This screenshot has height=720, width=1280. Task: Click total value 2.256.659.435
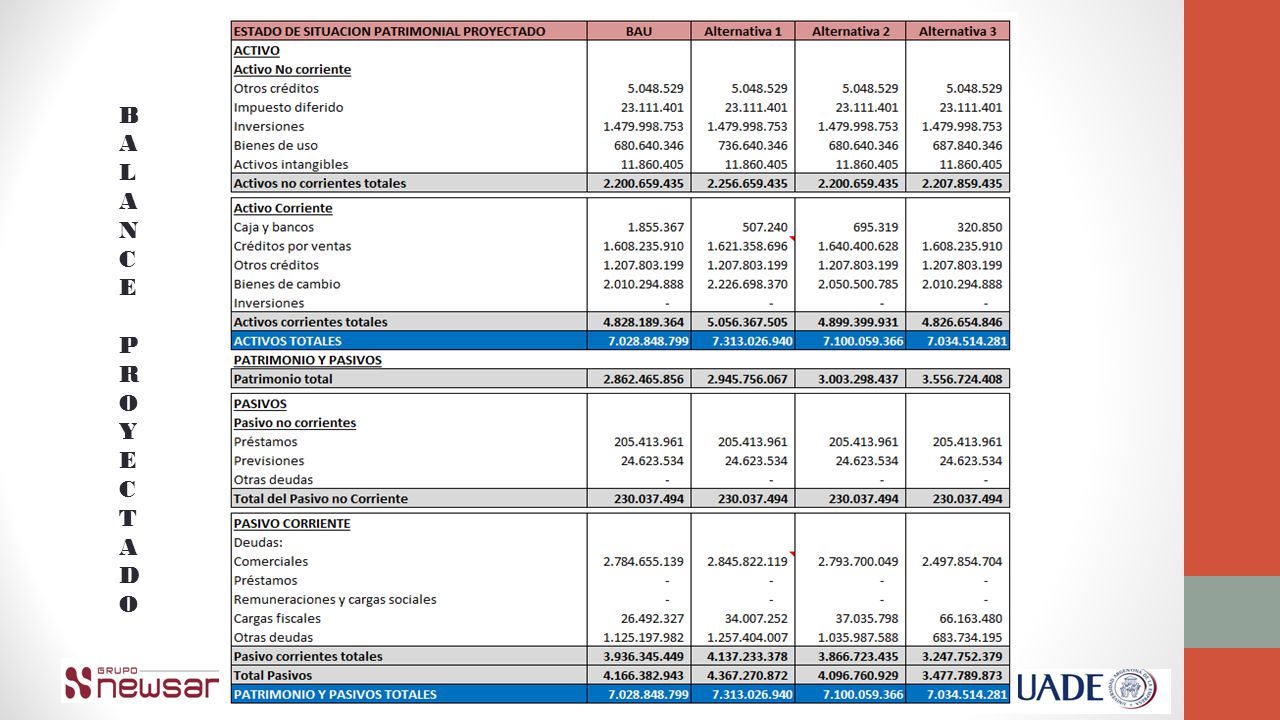[747, 184]
